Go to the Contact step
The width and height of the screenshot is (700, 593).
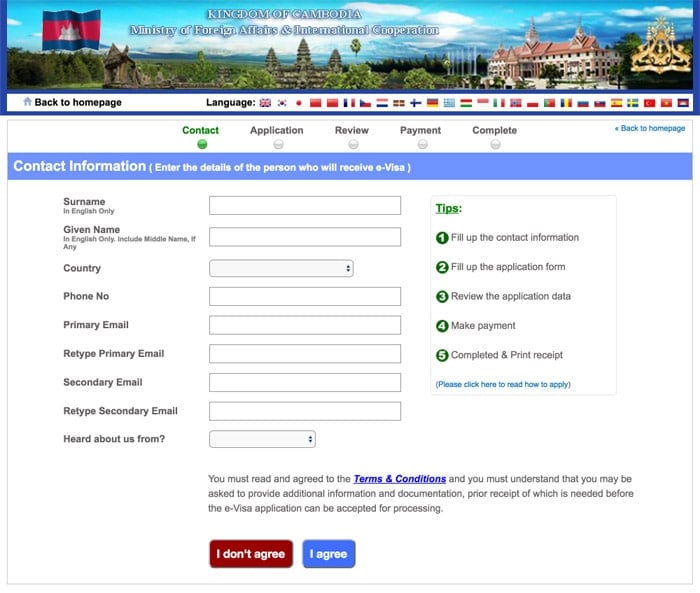point(200,136)
